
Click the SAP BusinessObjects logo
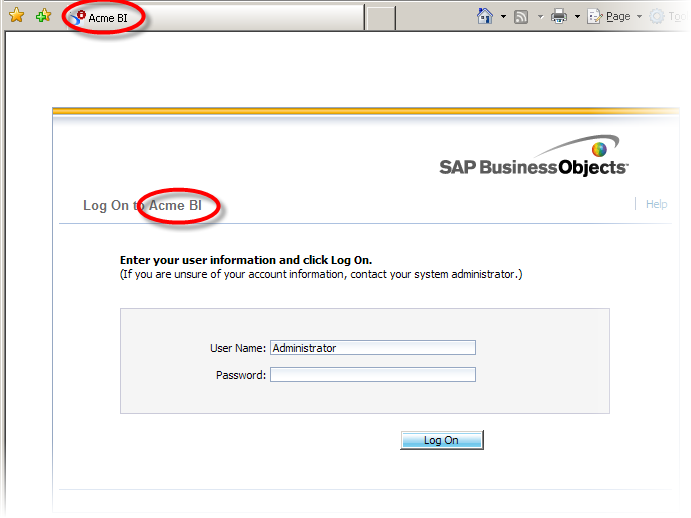point(534,156)
